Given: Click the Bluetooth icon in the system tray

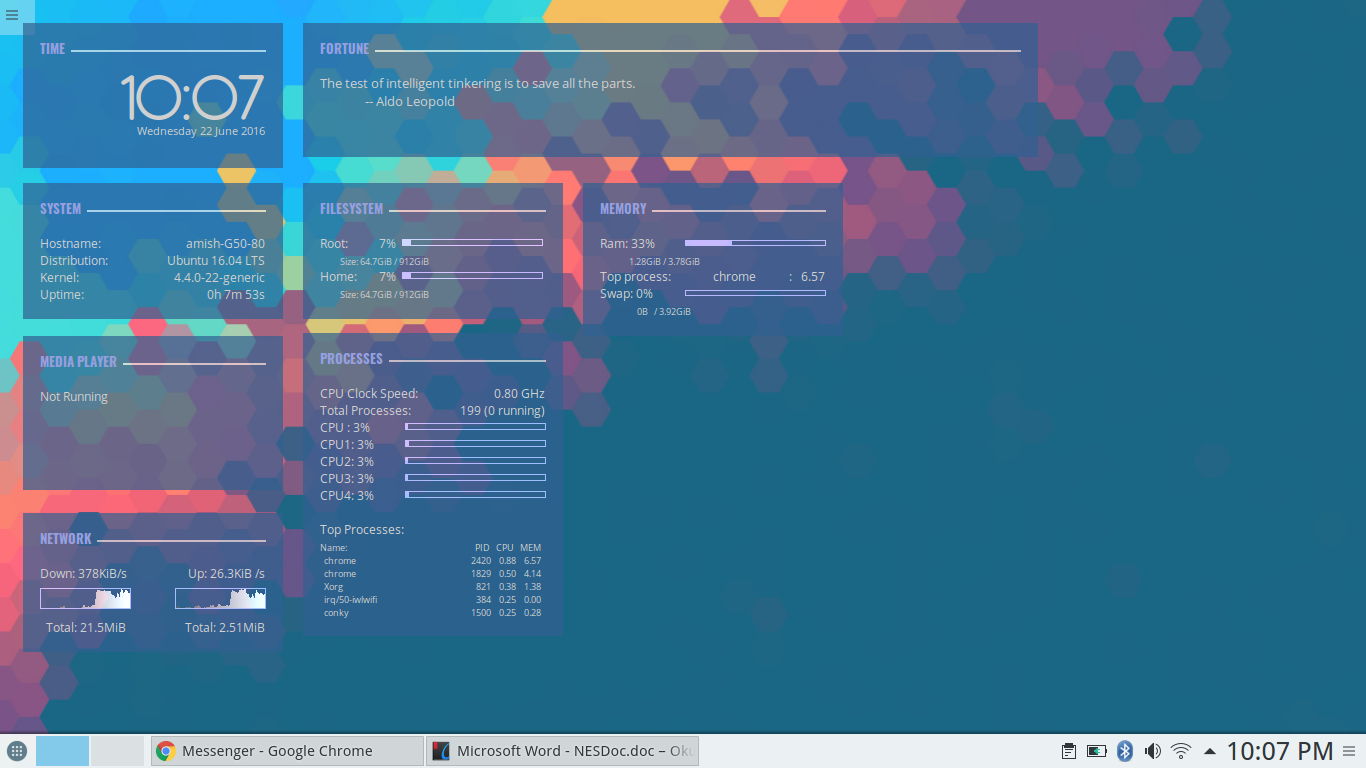Looking at the screenshot, I should 1124,750.
